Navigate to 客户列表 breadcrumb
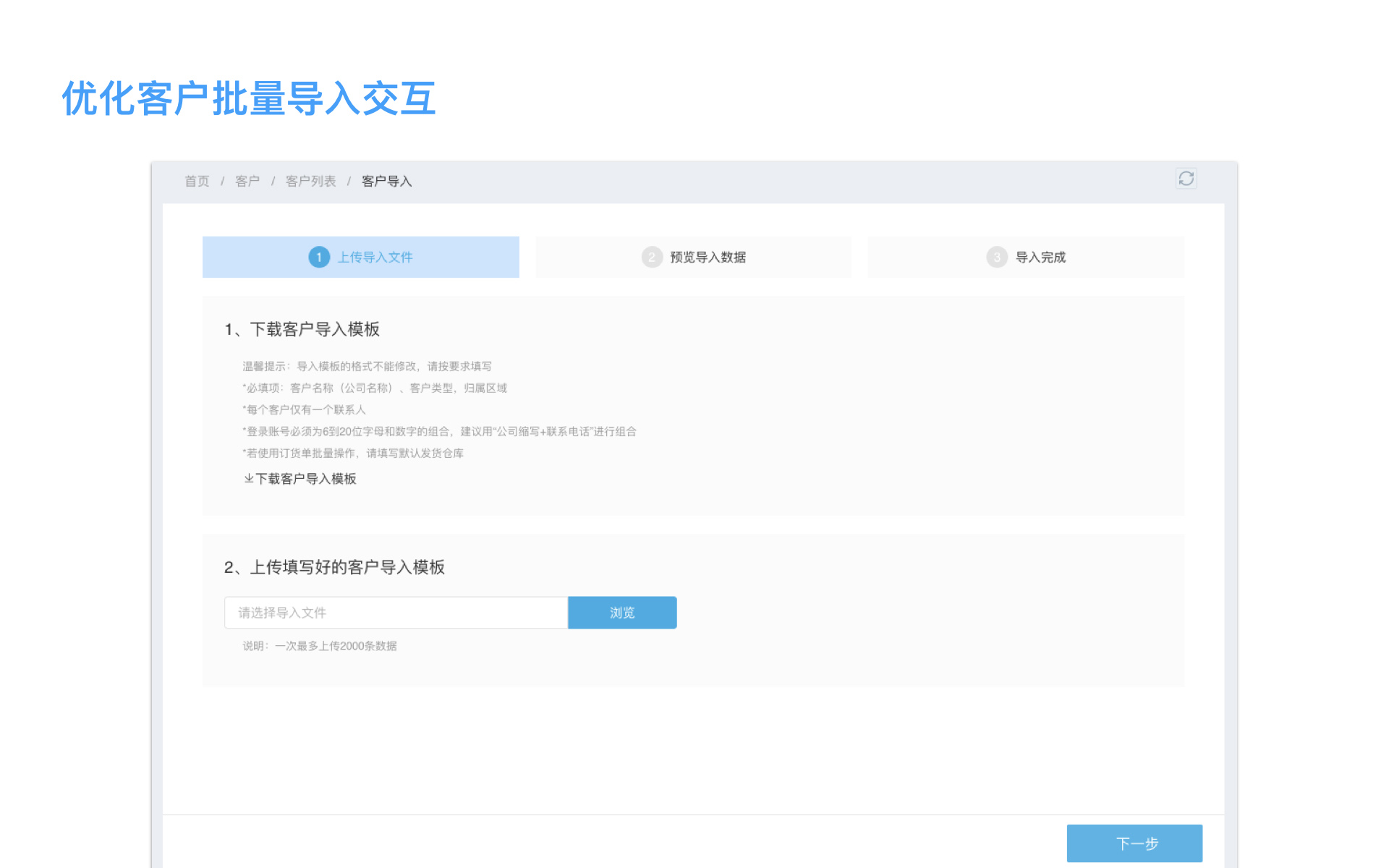 click(310, 181)
